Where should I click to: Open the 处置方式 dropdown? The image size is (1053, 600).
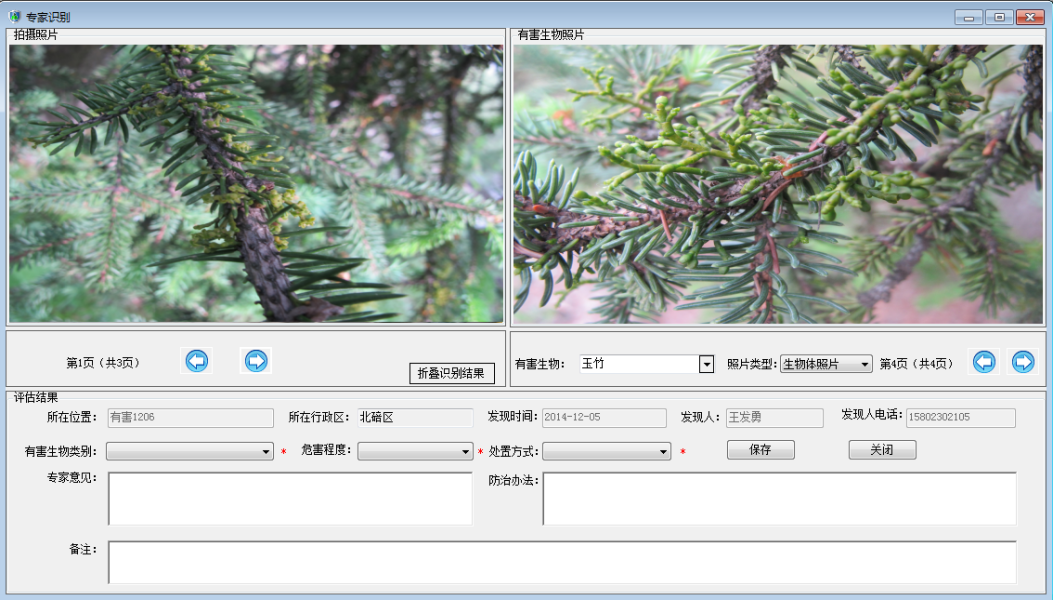(x=663, y=451)
